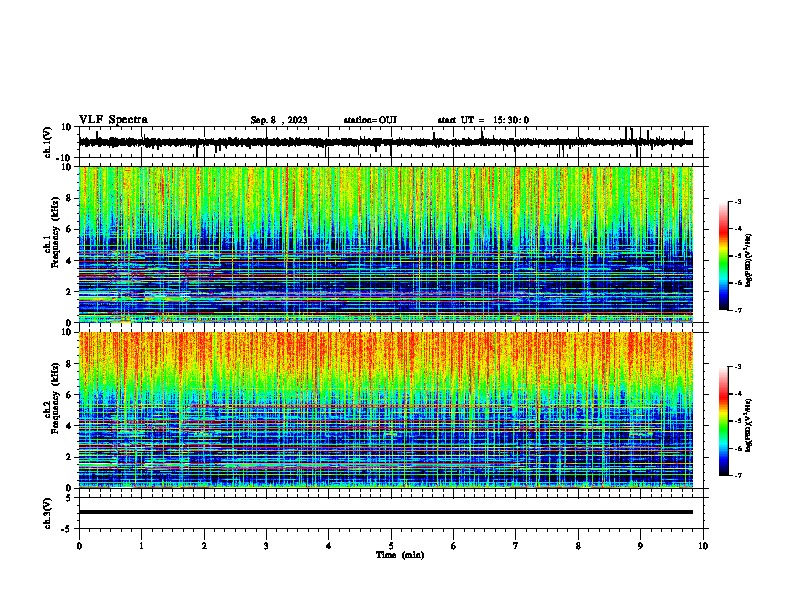The image size is (792, 612).
Task: Click time axis tick label "3"
Action: point(266,546)
